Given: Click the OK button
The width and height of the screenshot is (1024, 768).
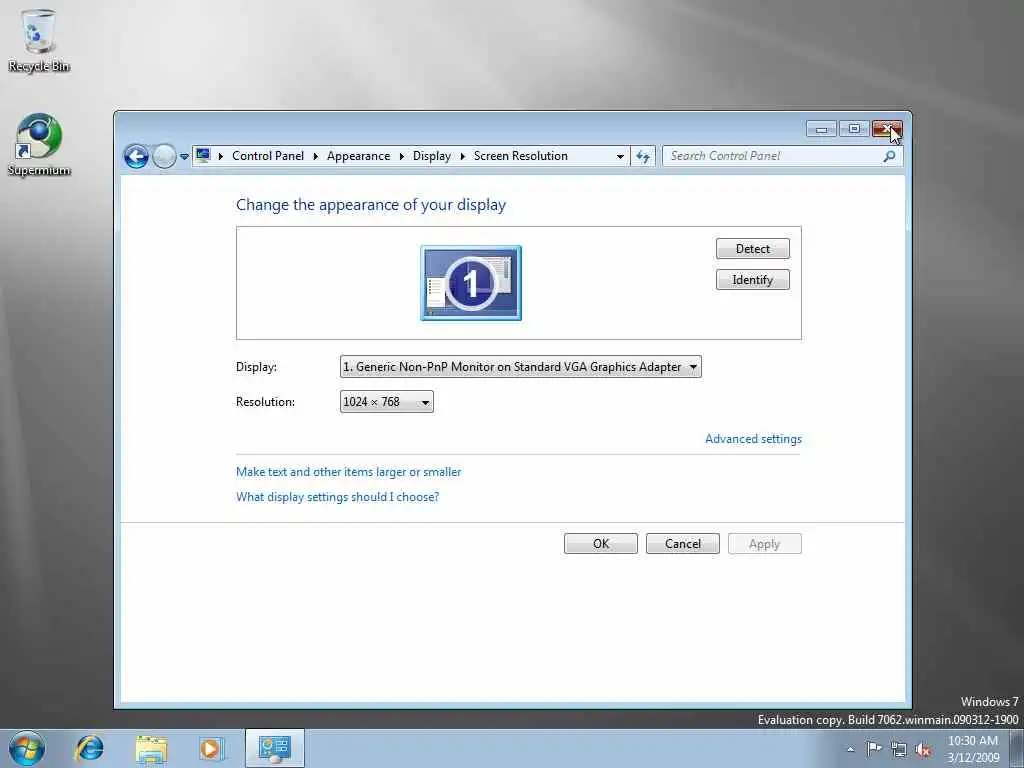Looking at the screenshot, I should click(x=601, y=543).
